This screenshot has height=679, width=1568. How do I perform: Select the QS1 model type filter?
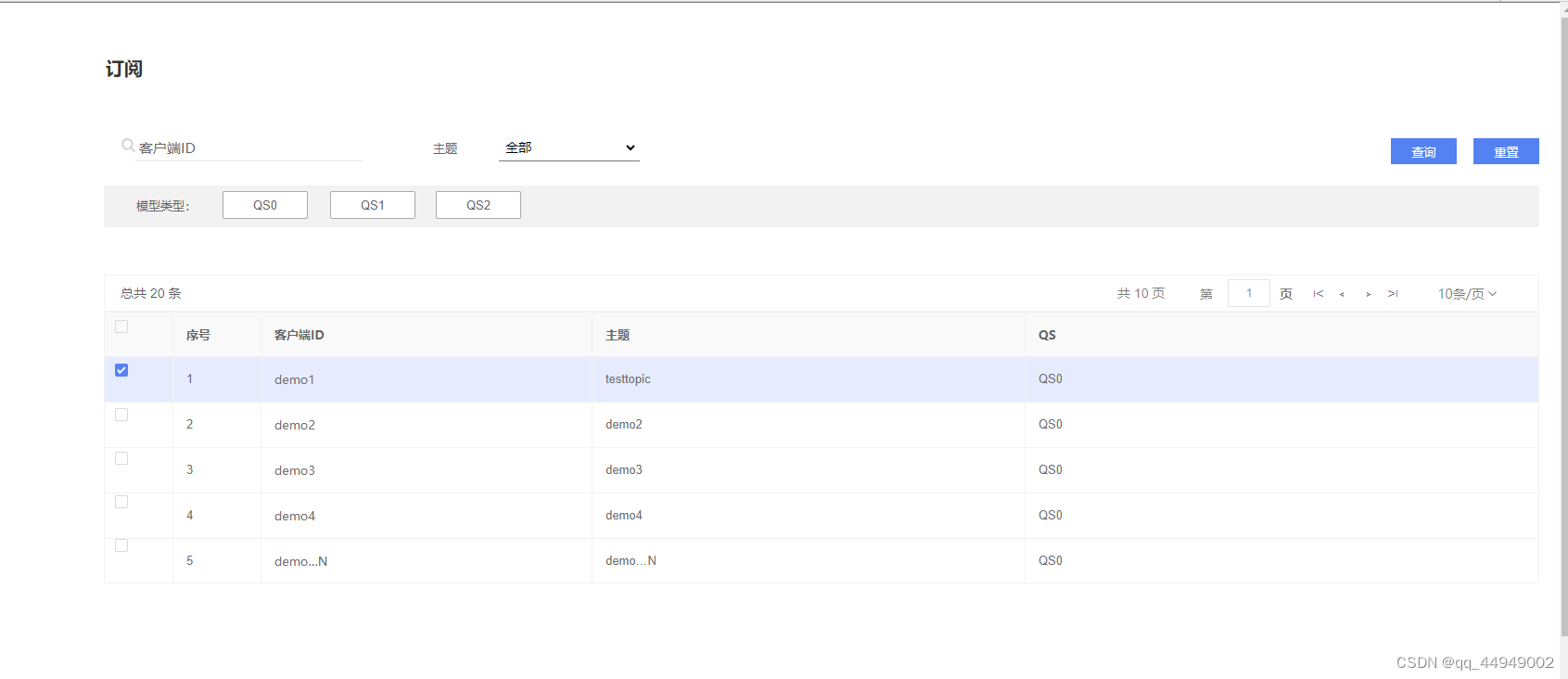point(373,205)
